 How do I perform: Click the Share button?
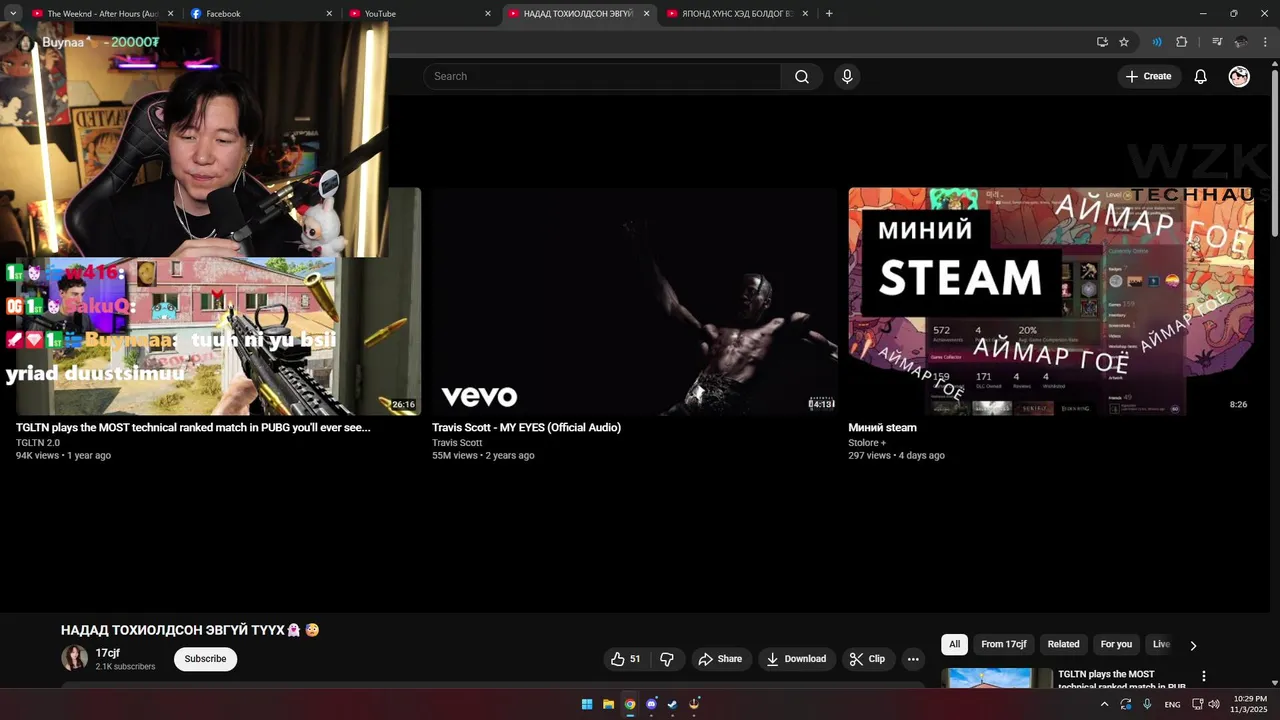click(720, 659)
